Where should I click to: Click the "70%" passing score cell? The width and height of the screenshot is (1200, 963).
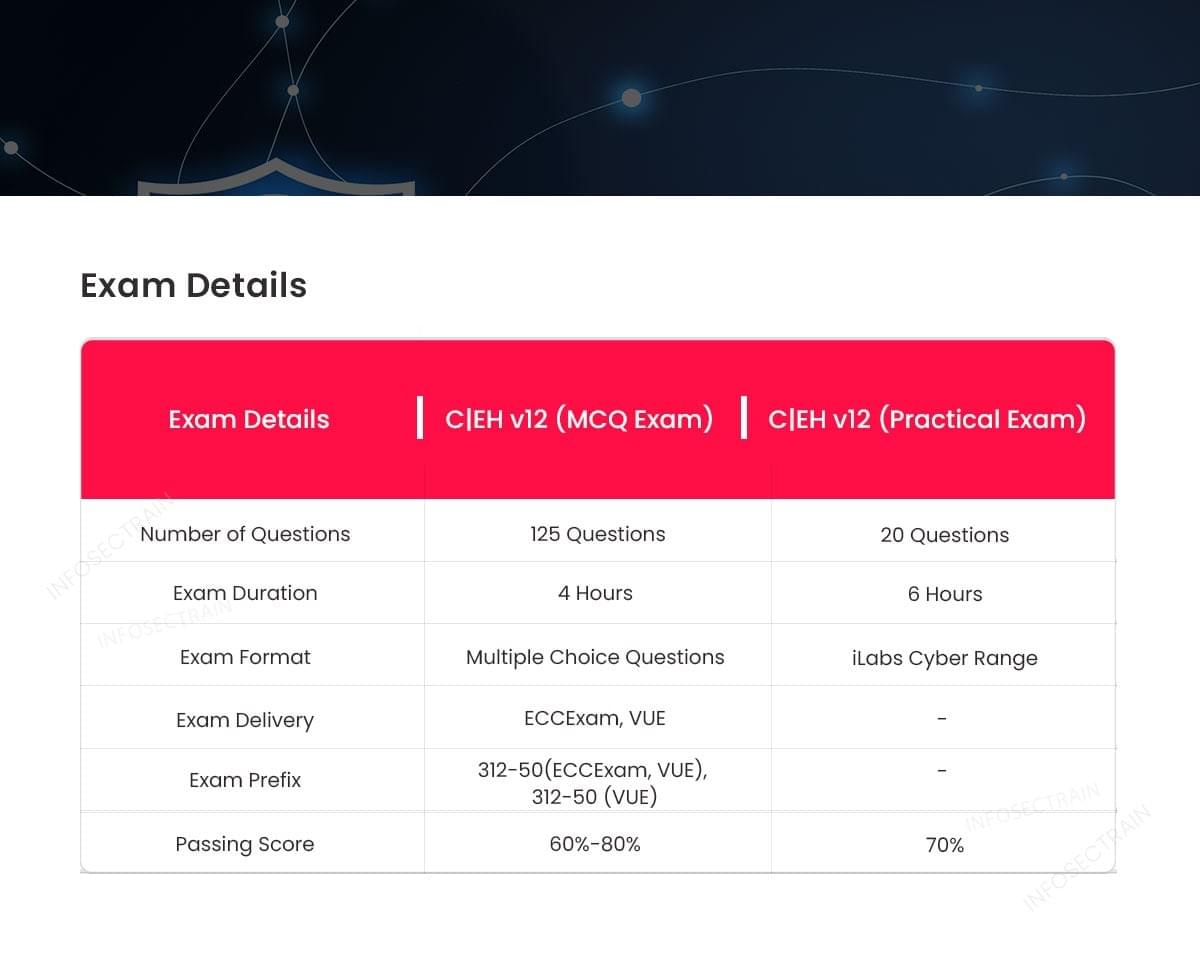coord(945,845)
